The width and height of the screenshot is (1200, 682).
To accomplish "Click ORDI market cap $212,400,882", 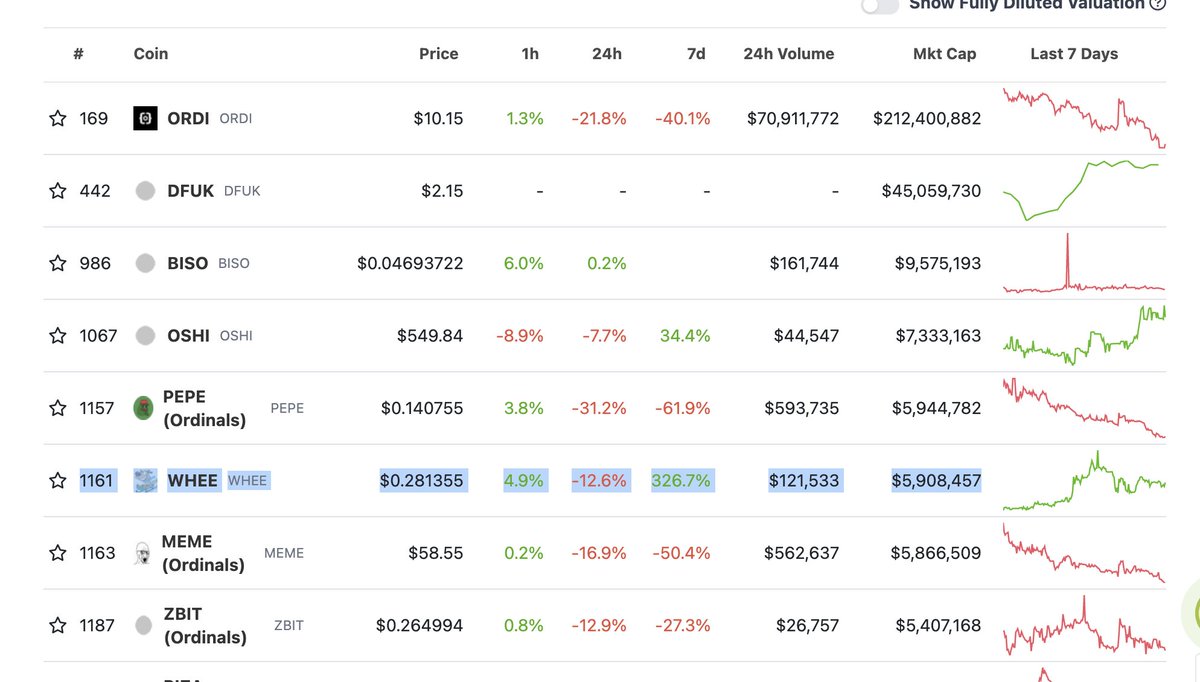I will coord(927,118).
